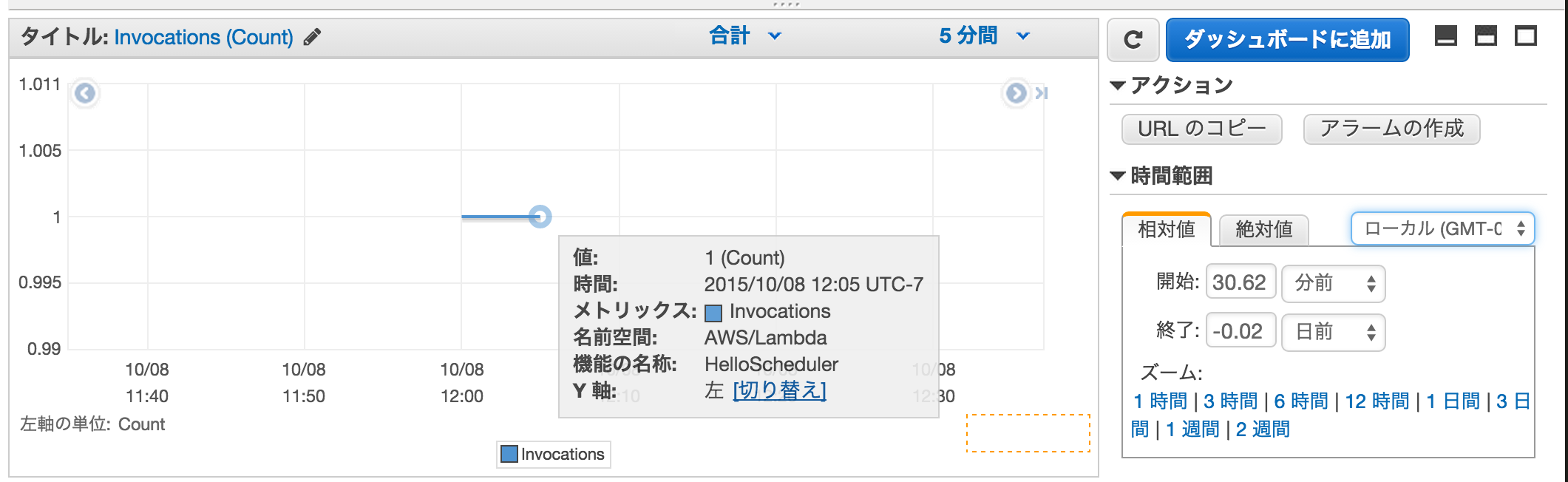
Task: Select the small graph size icon
Action: pos(1447,35)
